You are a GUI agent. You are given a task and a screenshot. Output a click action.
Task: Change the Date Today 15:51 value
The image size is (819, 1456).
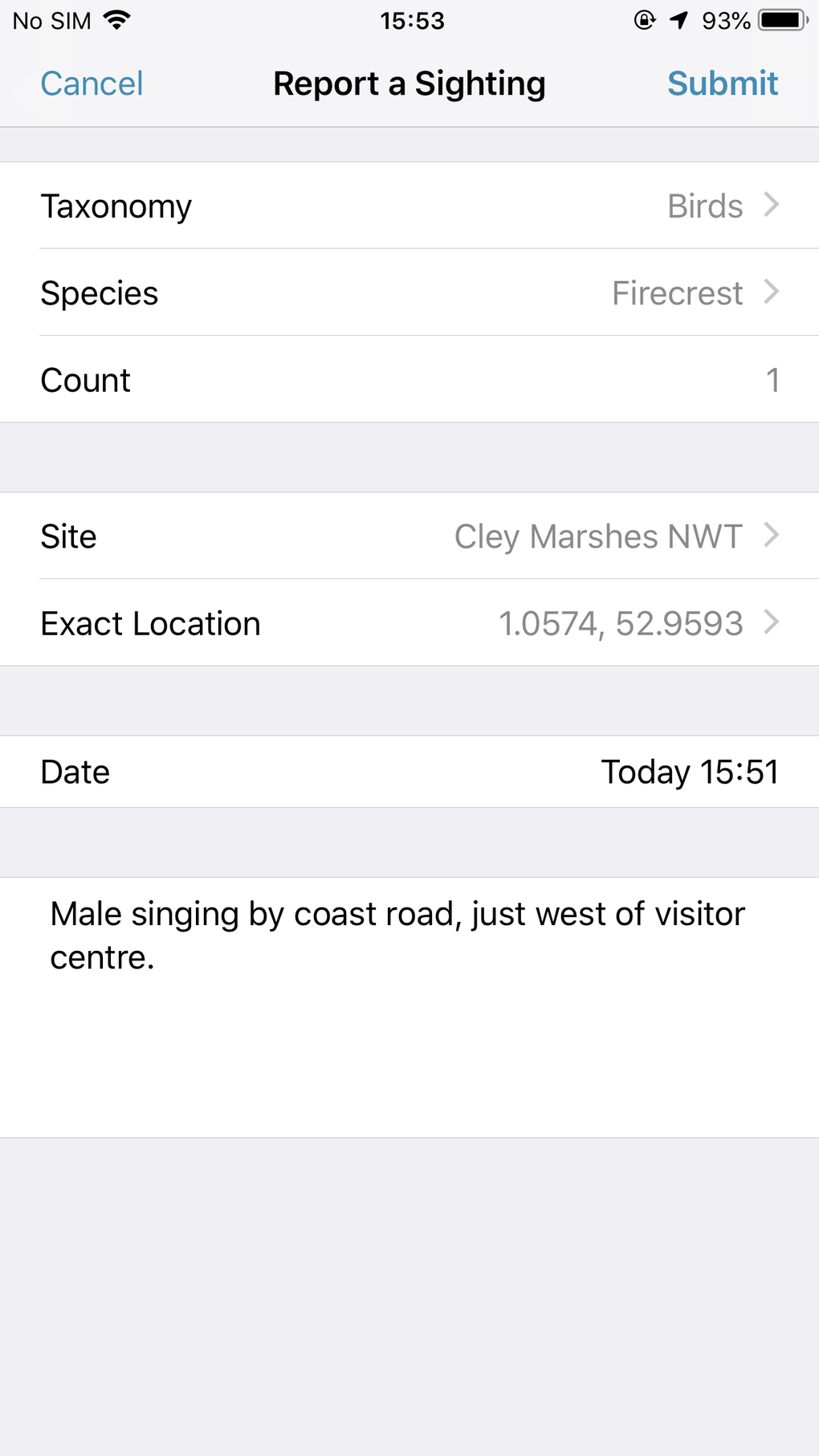690,772
